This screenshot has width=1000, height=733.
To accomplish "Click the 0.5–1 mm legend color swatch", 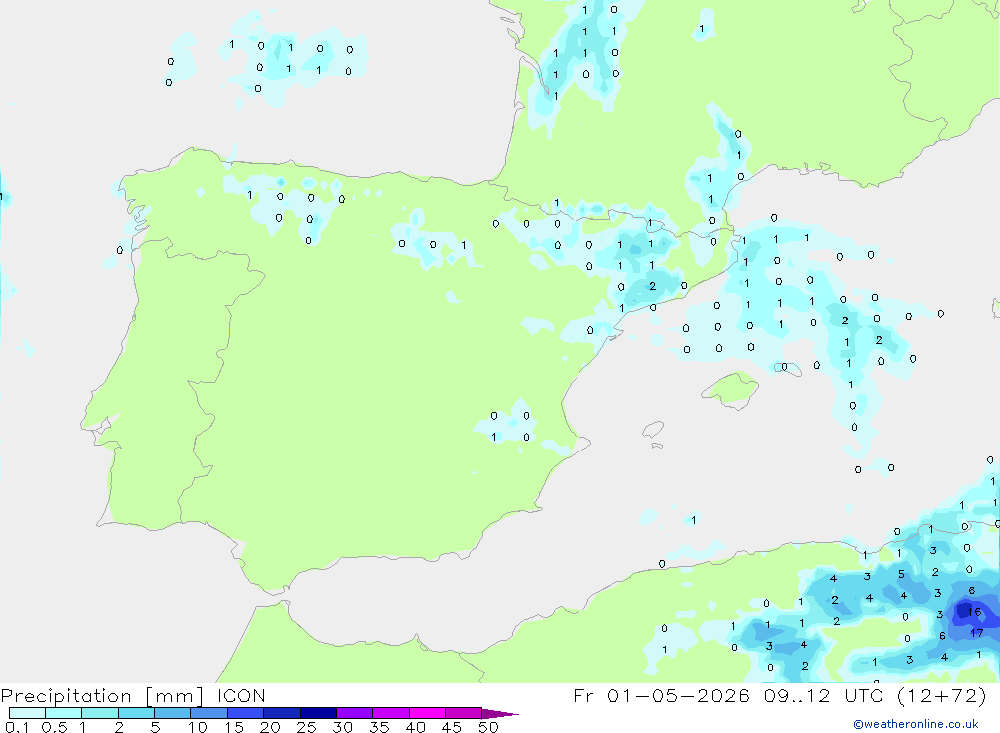I will click(64, 713).
